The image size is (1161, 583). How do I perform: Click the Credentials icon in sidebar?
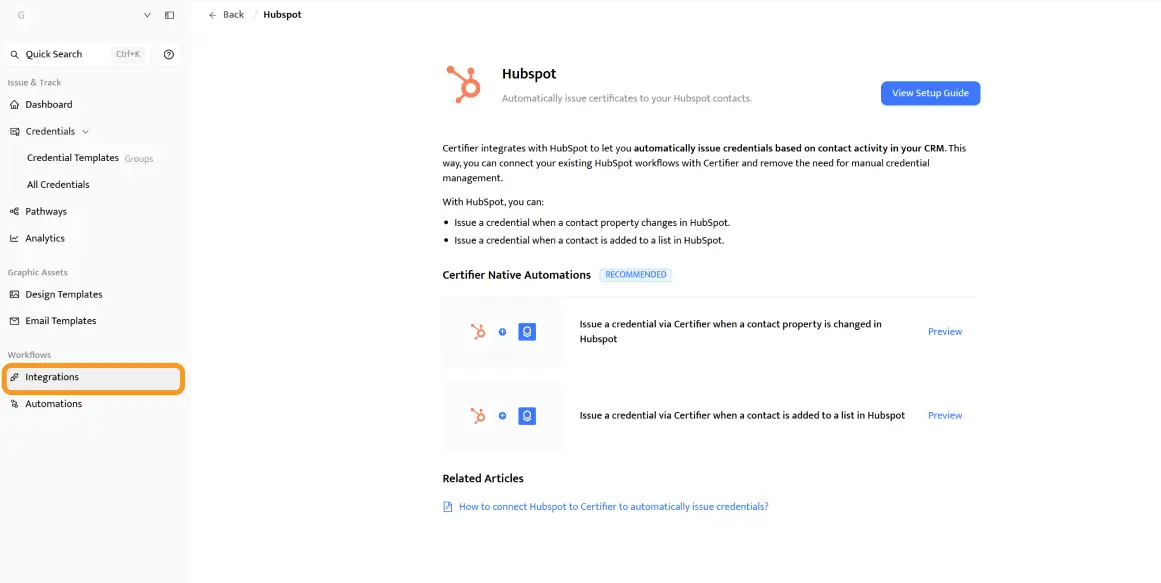14,131
